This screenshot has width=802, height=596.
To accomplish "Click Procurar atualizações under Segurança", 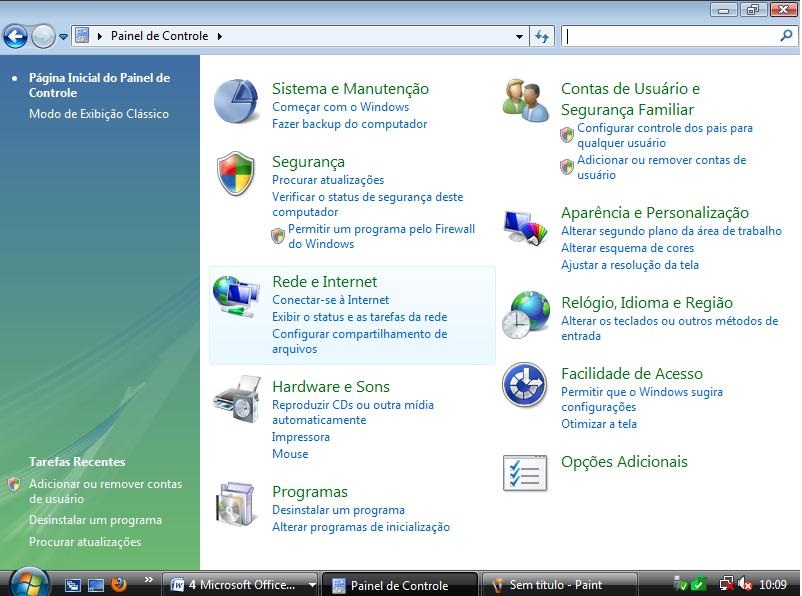I will (x=328, y=180).
